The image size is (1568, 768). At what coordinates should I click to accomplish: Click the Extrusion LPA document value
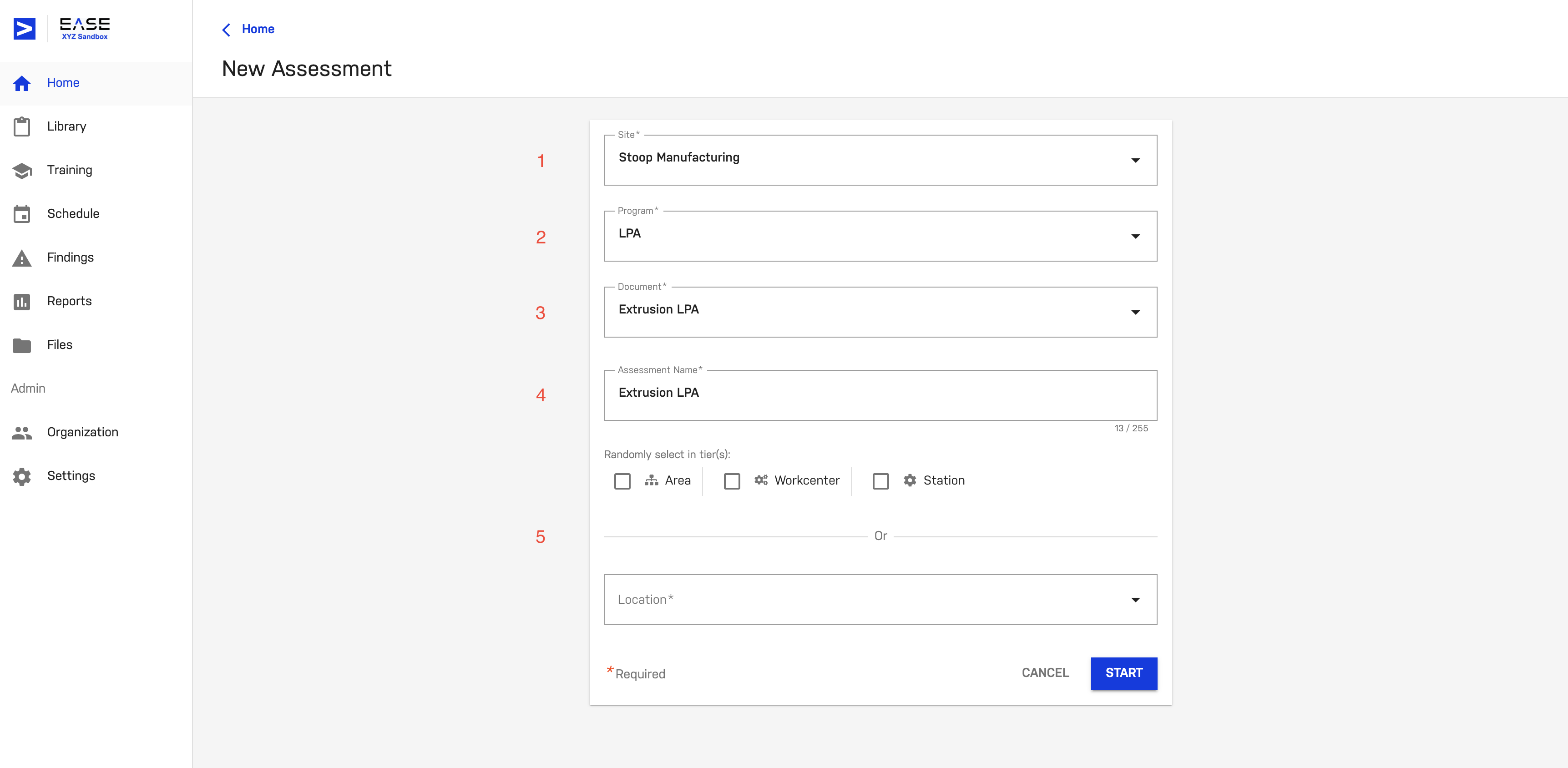pyautogui.click(x=658, y=309)
